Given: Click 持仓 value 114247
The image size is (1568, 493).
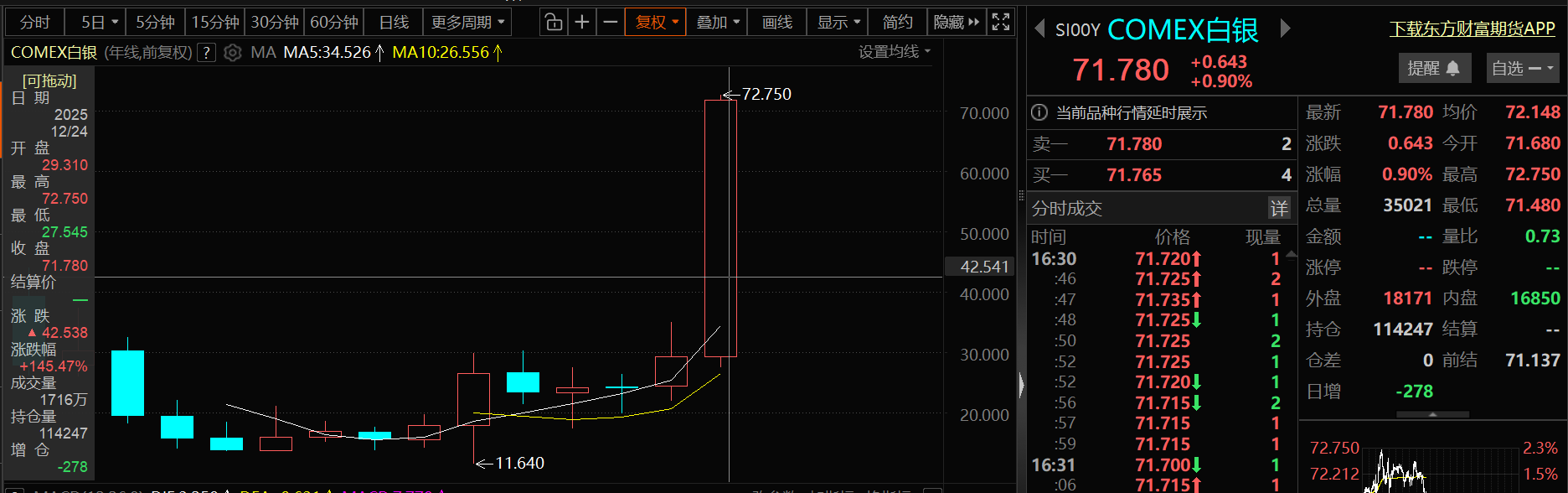Looking at the screenshot, I should [1403, 330].
